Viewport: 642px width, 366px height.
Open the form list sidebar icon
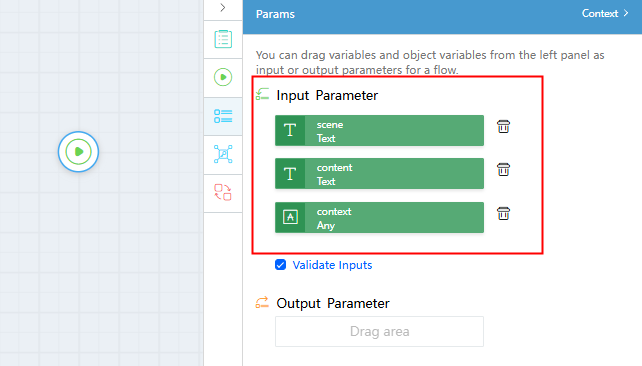coord(223,39)
